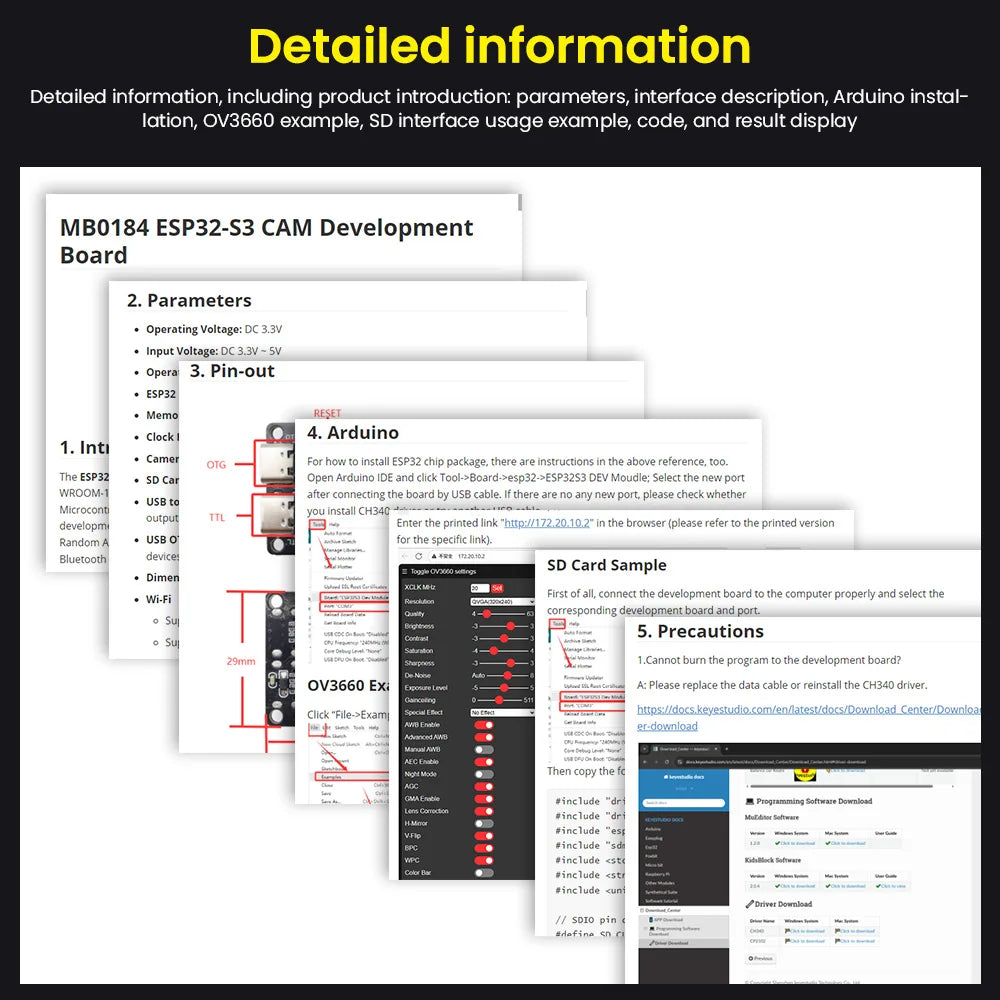Viewport: 1000px width, 1000px height.
Task: Open the docs.keyestudio.com download link
Action: point(809,717)
